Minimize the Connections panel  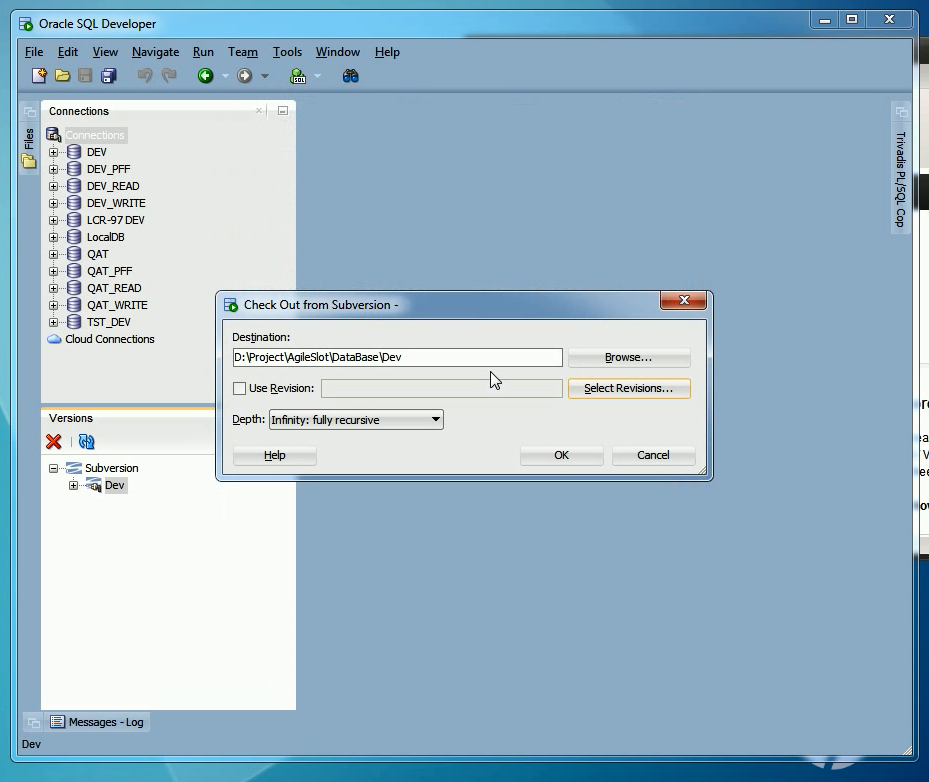283,111
